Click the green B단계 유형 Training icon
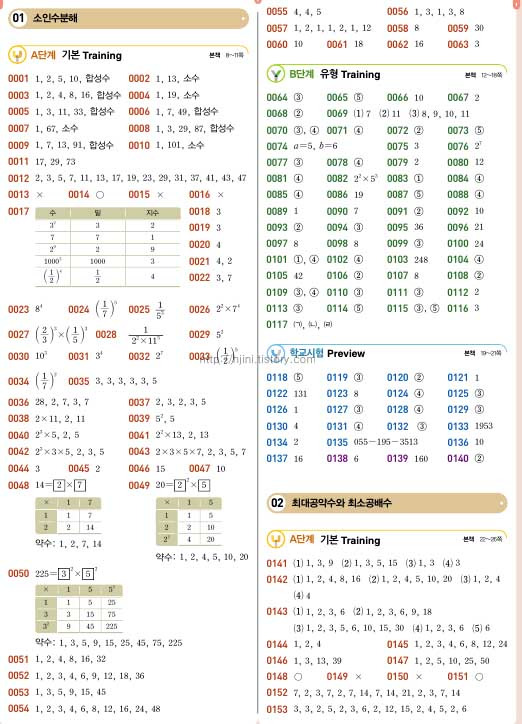 point(276,74)
